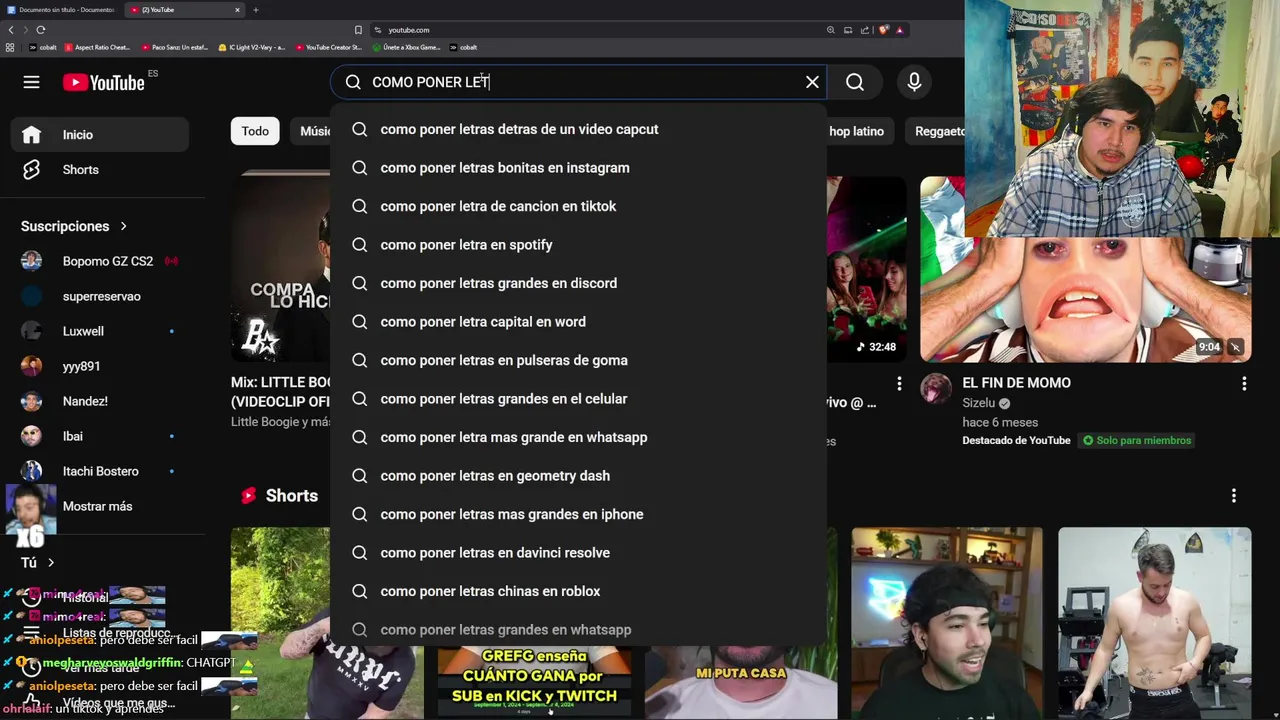Click the YouTube logo
The width and height of the screenshot is (1280, 720).
pos(104,83)
